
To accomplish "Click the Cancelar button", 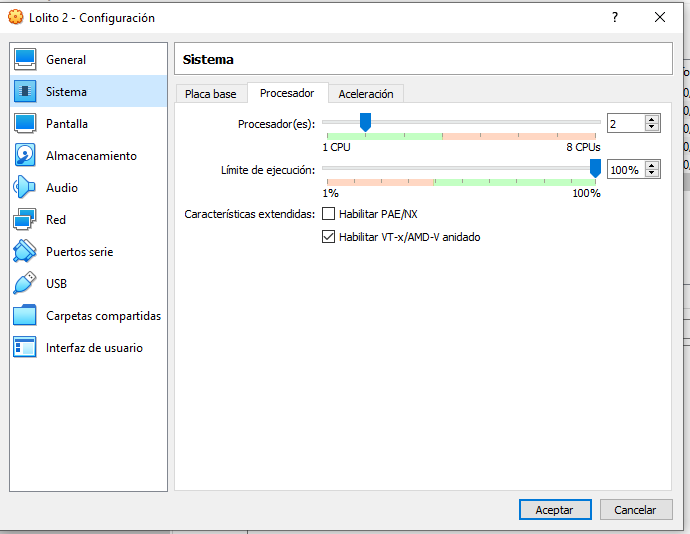I will pos(635,510).
